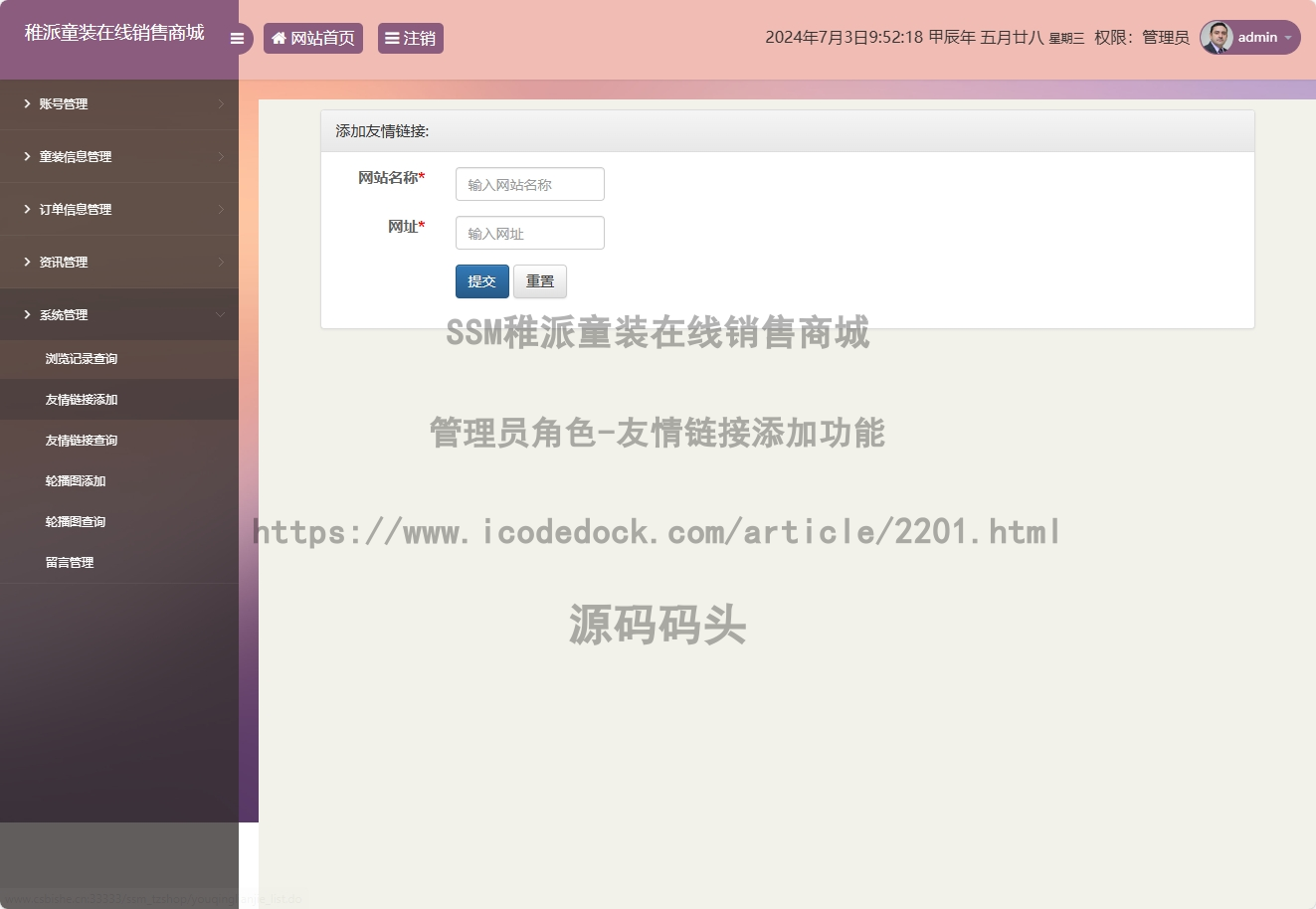Click the 添加友情链接 panel header text
1316x909 pixels.
382,131
